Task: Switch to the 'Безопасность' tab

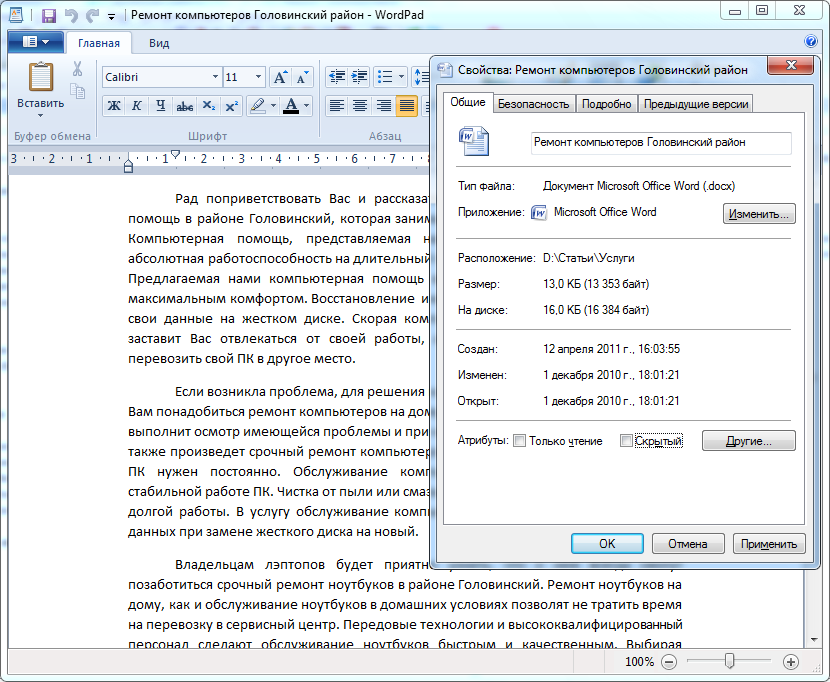Action: click(534, 104)
